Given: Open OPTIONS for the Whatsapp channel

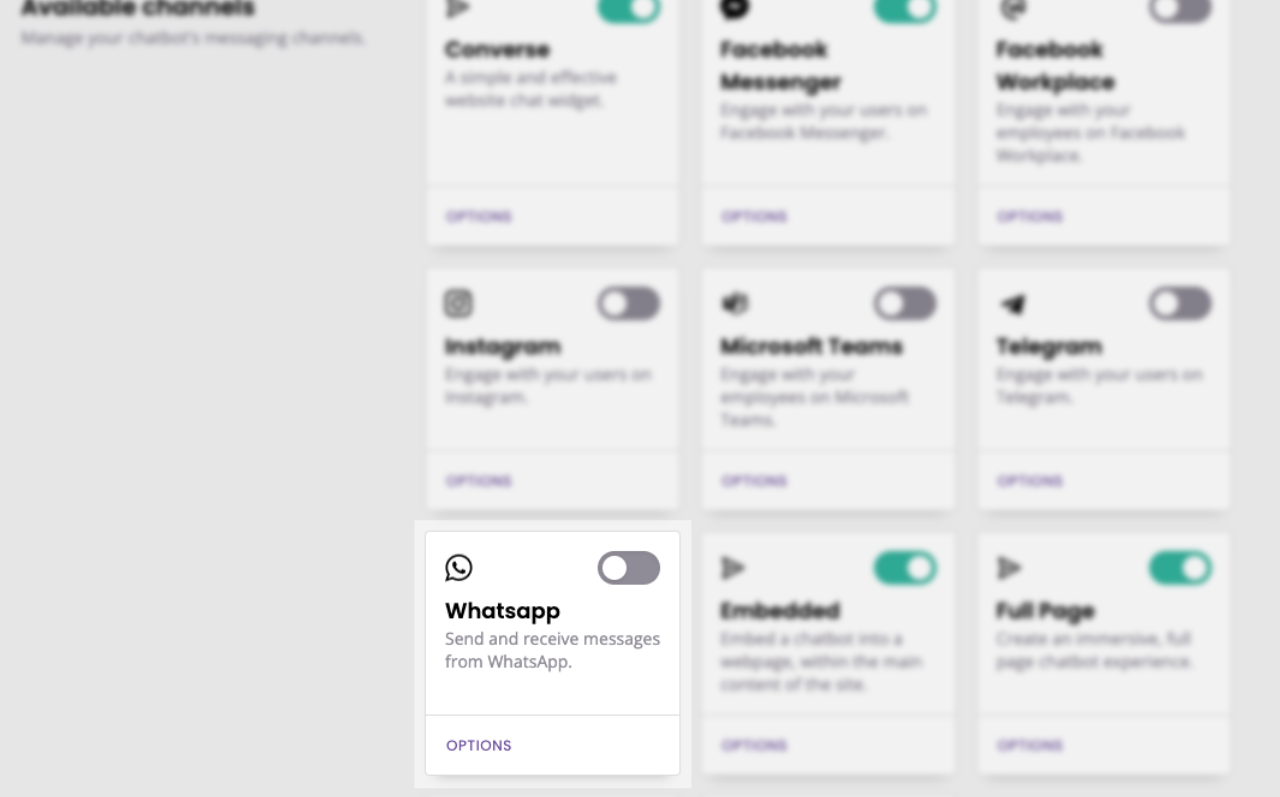Looking at the screenshot, I should click(x=479, y=745).
